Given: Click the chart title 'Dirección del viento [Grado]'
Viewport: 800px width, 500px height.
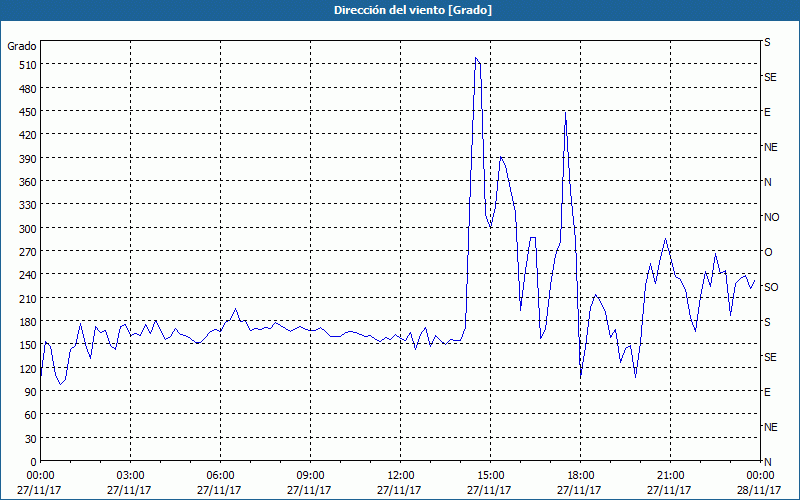Looking at the screenshot, I should pos(412,10).
